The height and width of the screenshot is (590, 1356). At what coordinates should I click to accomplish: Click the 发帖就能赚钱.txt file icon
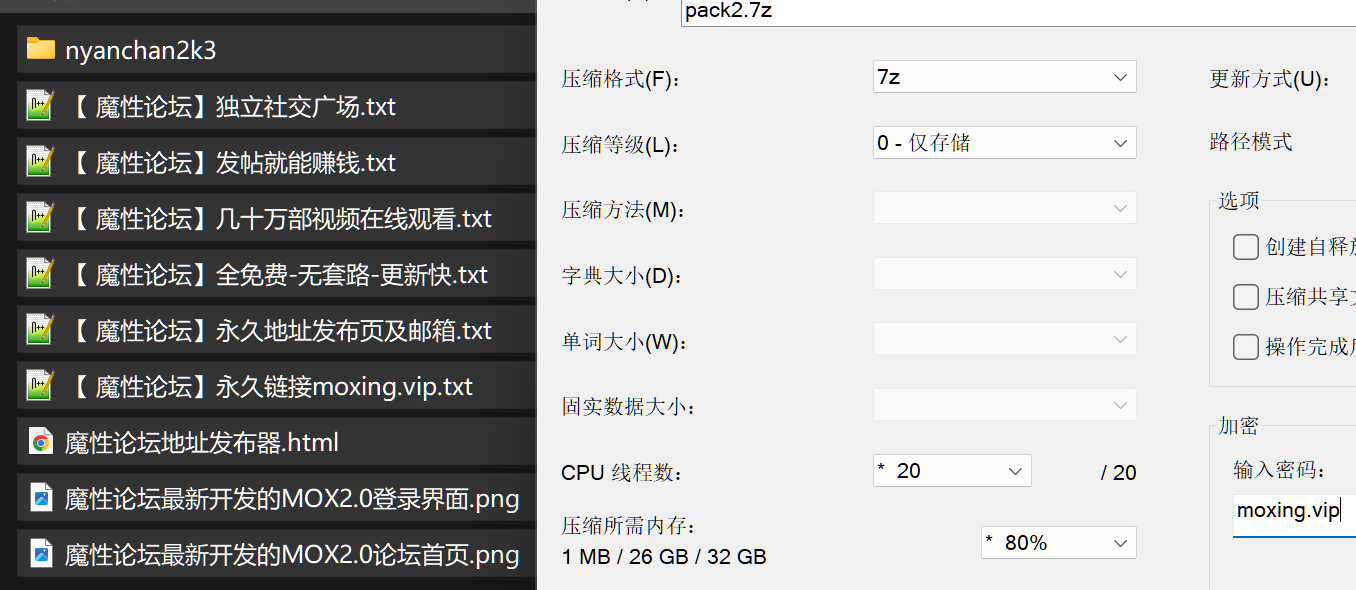coord(40,162)
